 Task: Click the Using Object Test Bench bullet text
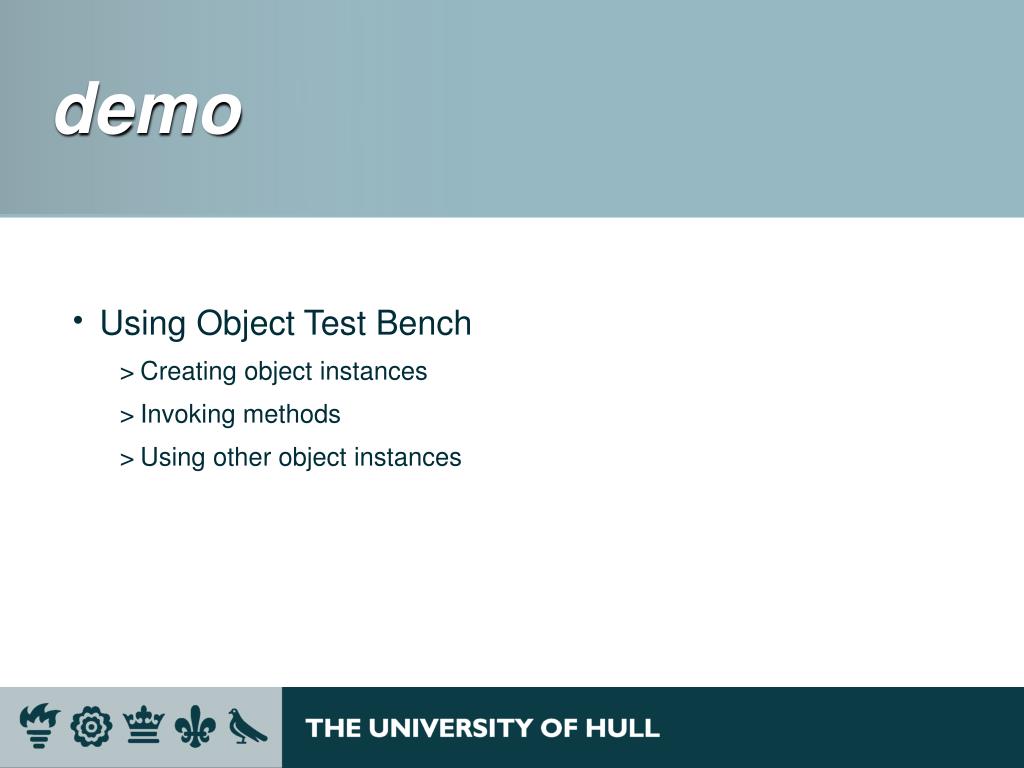285,323
